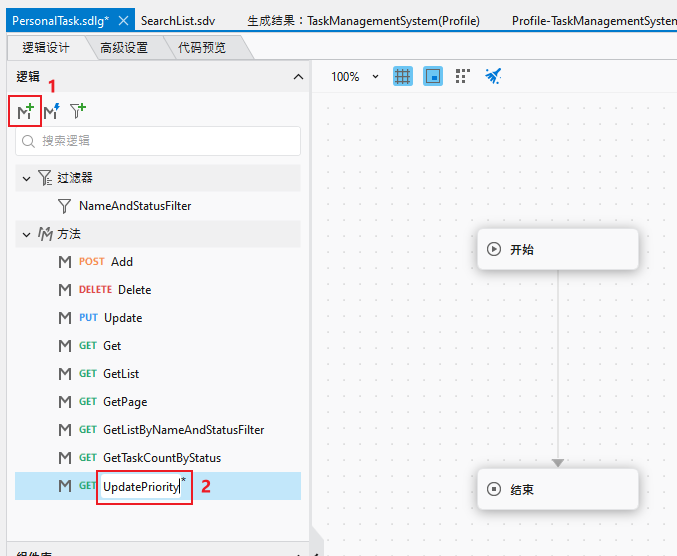
Task: Open the 代码预览 tab
Action: (202, 47)
